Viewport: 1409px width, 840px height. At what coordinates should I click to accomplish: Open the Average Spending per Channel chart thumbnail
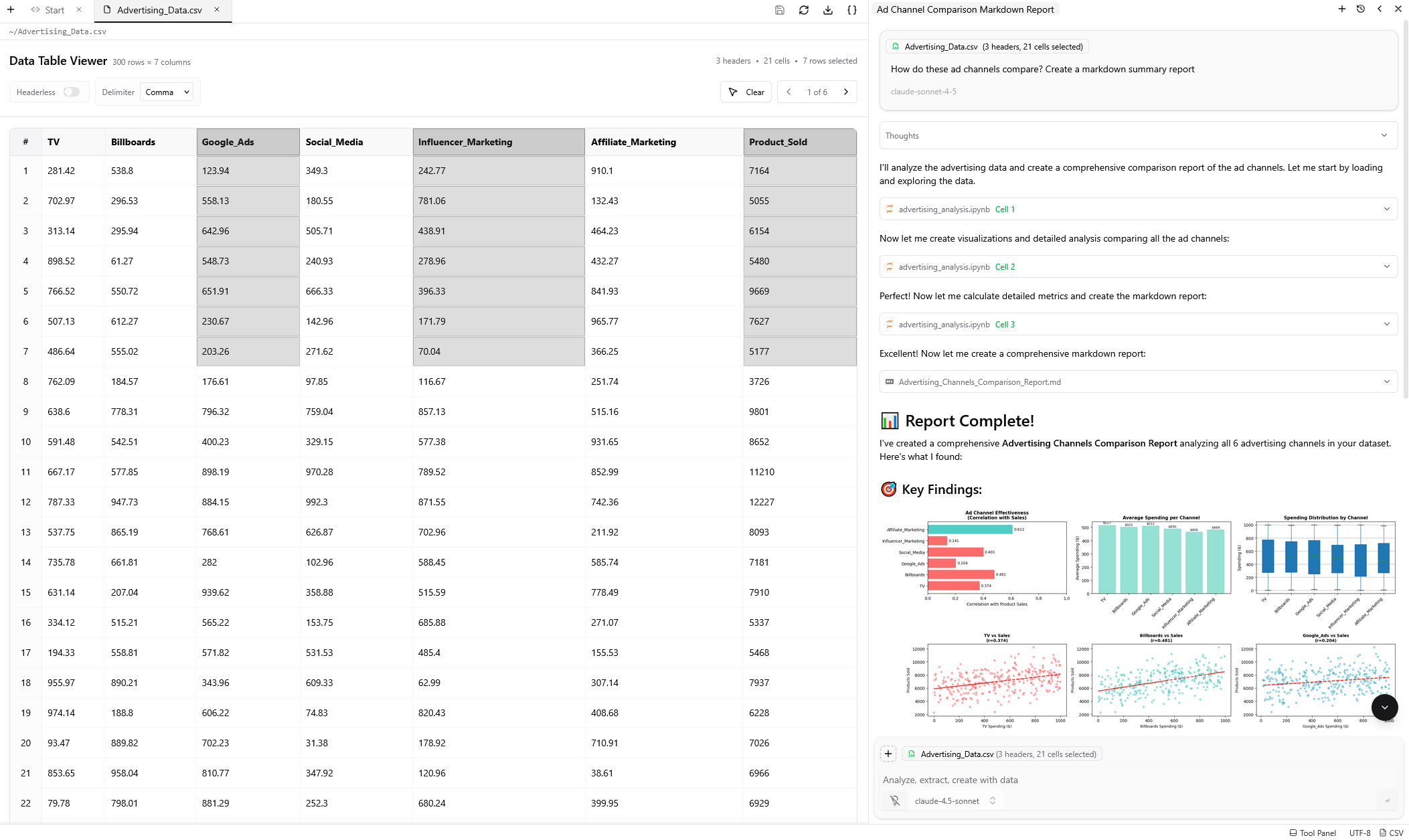pos(1155,569)
